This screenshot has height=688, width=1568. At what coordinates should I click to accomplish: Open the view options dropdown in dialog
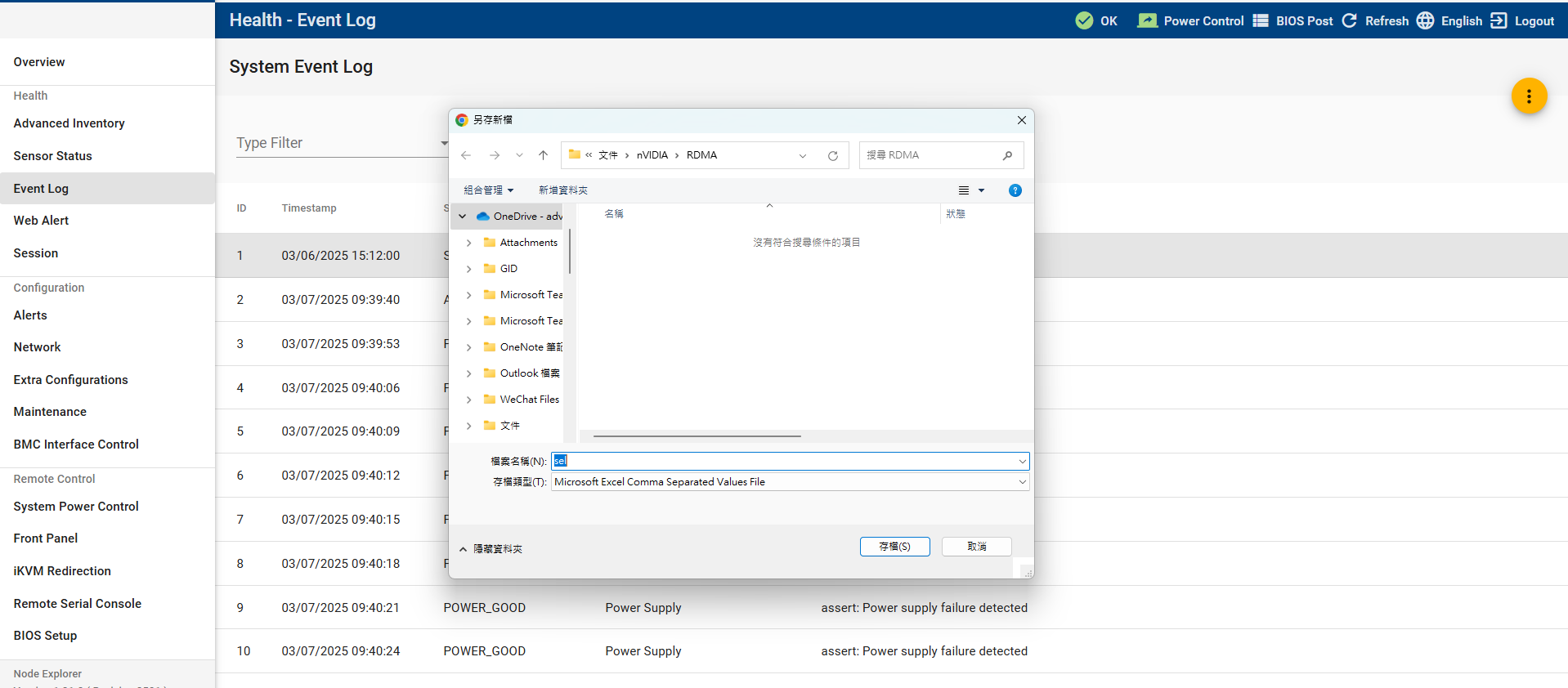tap(981, 190)
